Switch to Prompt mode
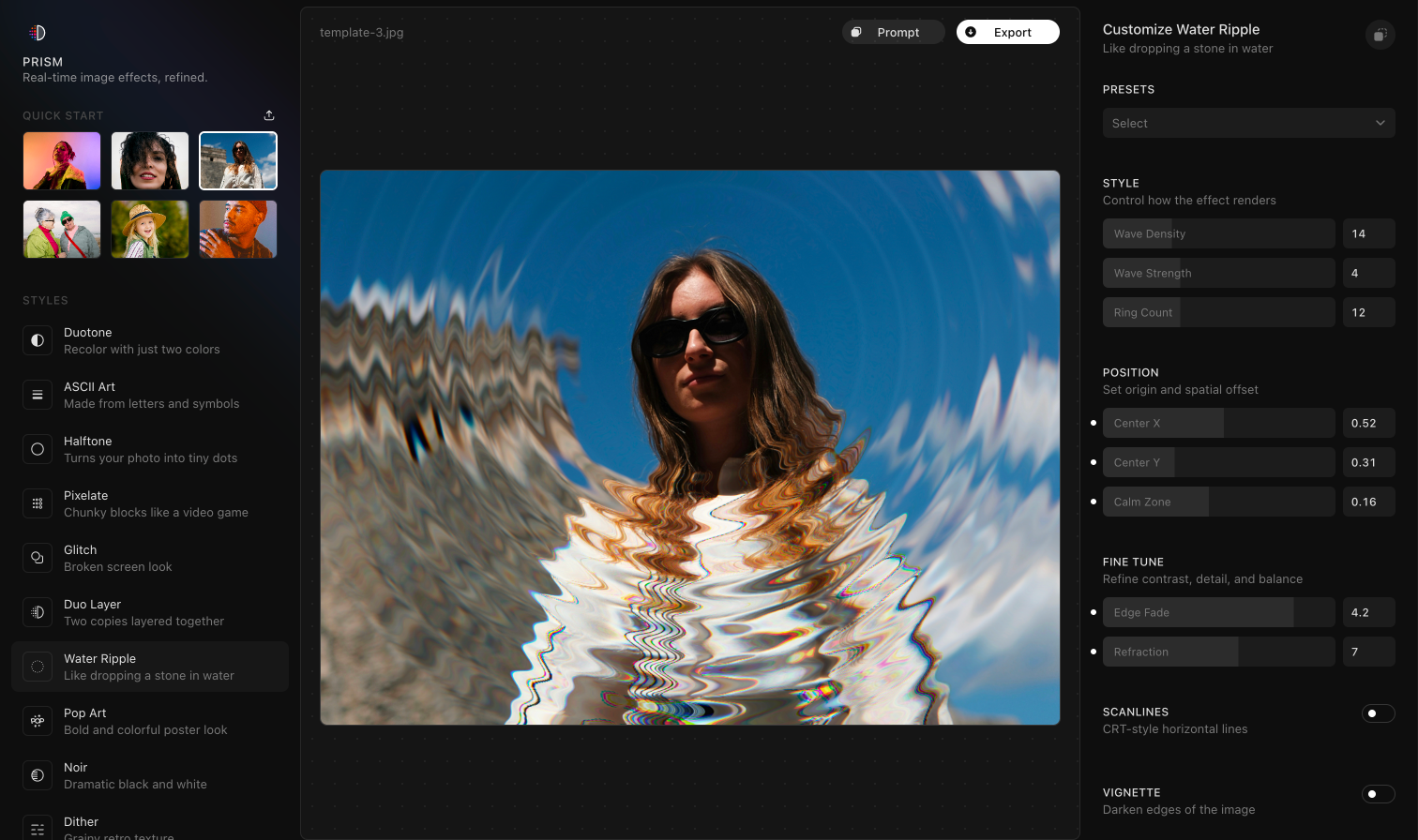1418x840 pixels. 893,31
